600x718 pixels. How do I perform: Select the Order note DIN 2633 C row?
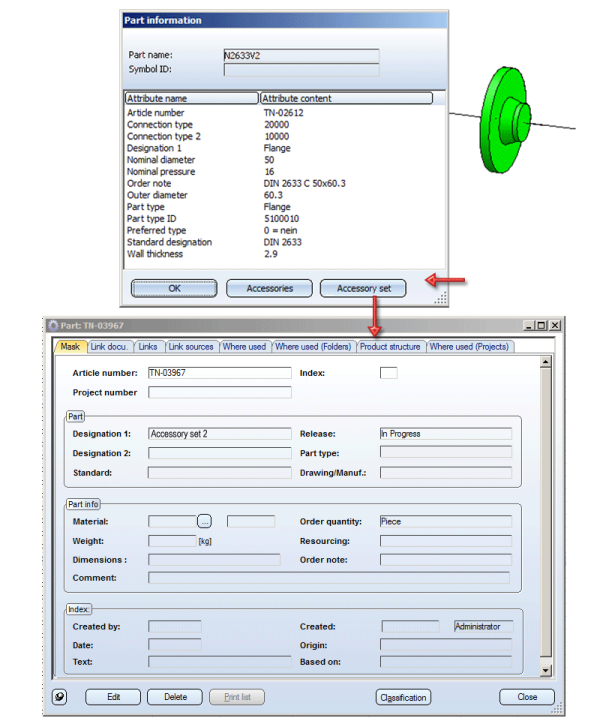(x=284, y=183)
